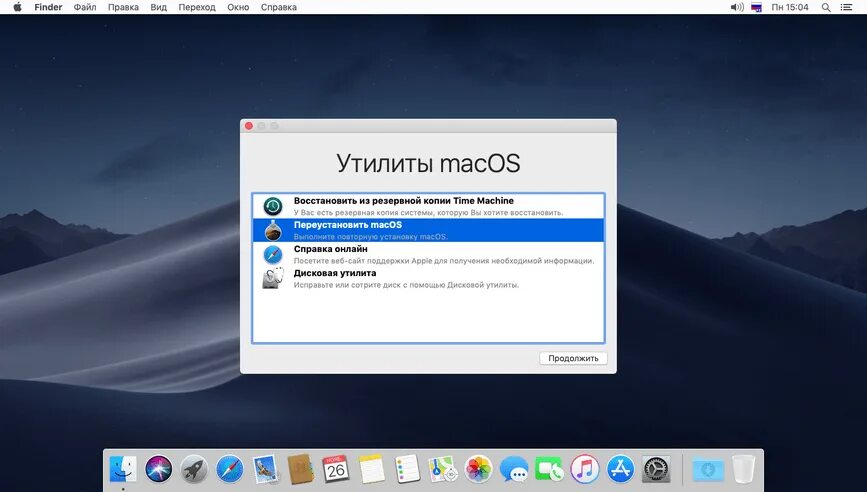The width and height of the screenshot is (867, 492).
Task: Click the Russian flag input source icon
Action: [x=756, y=7]
